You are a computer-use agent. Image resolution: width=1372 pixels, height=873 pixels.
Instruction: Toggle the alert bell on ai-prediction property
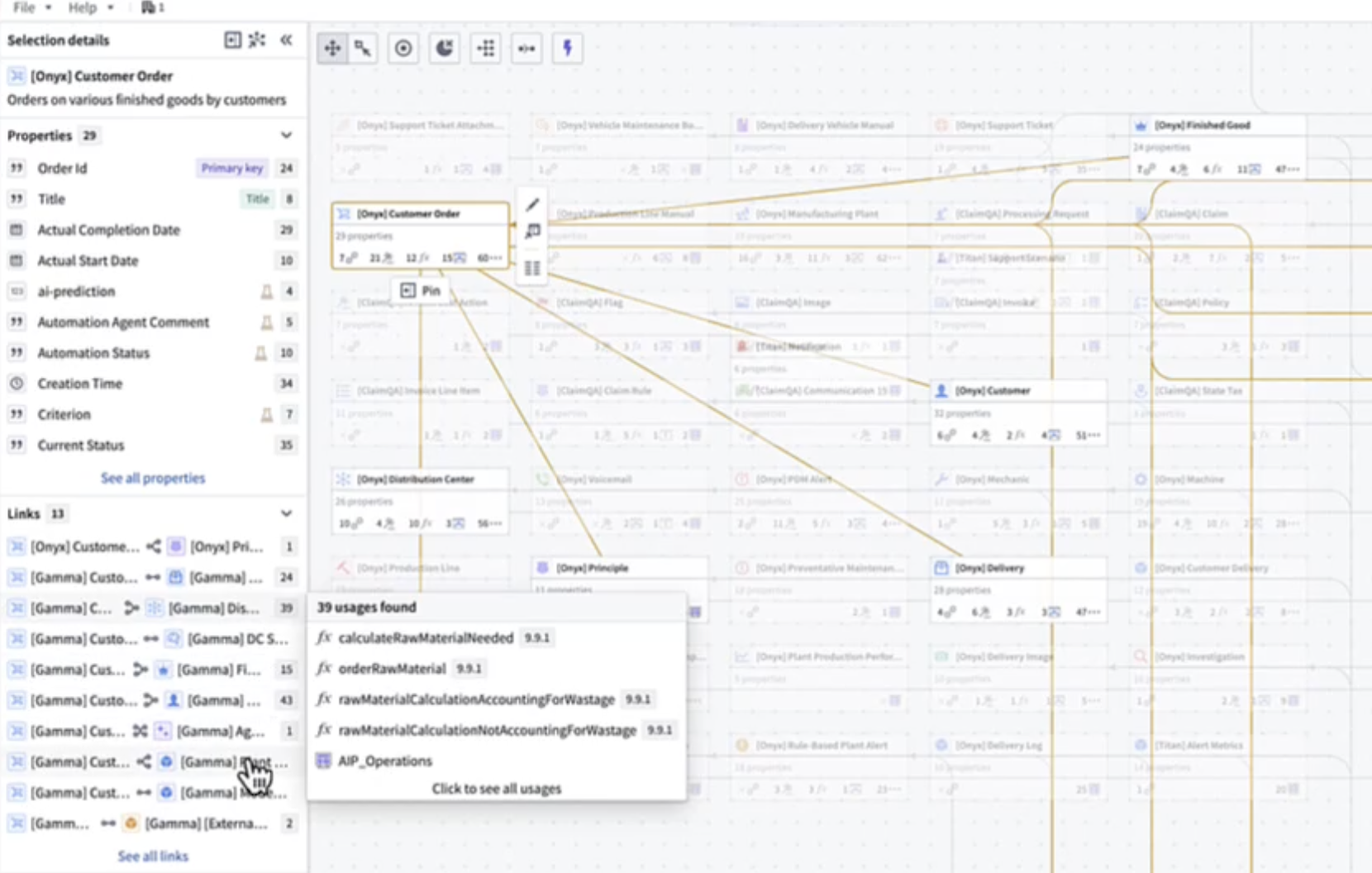click(267, 291)
